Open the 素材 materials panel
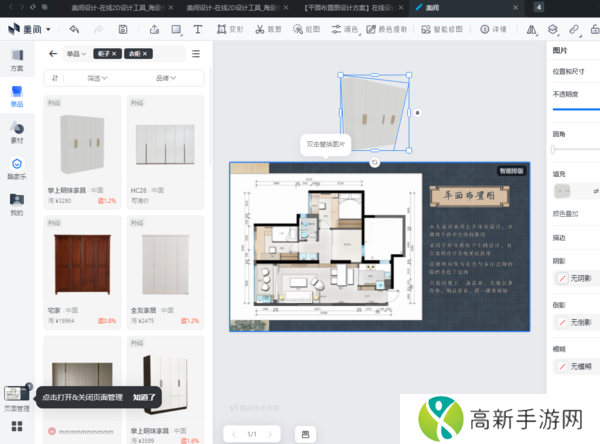Viewport: 600px width, 444px height. [x=16, y=131]
